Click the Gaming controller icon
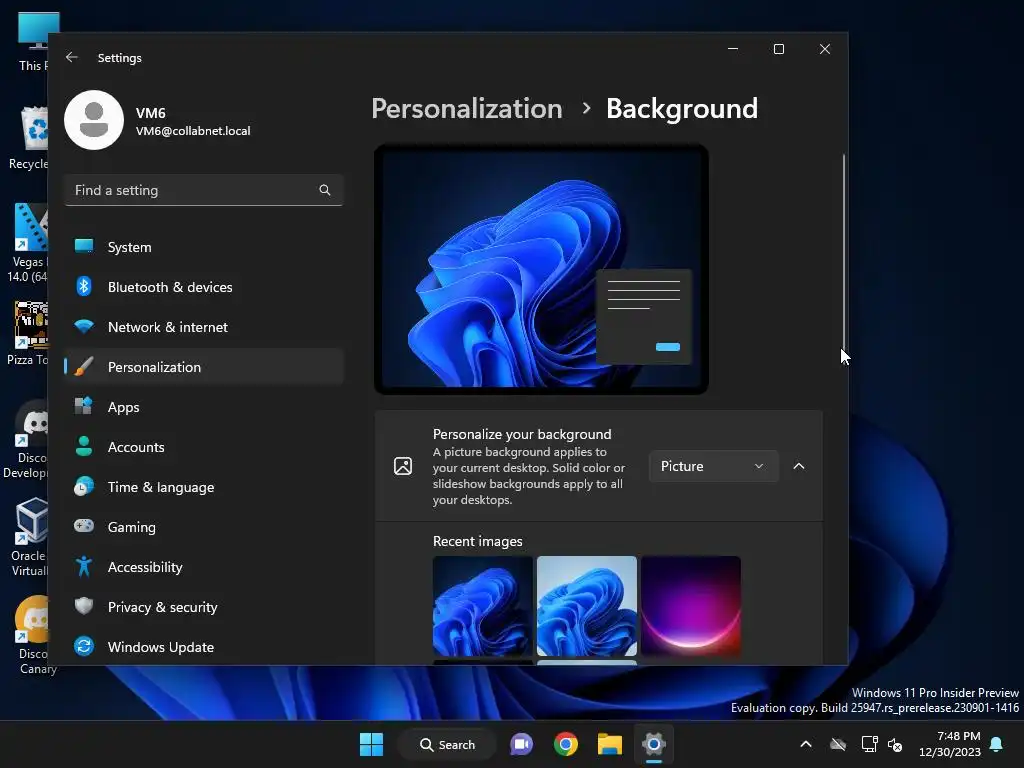 84,526
